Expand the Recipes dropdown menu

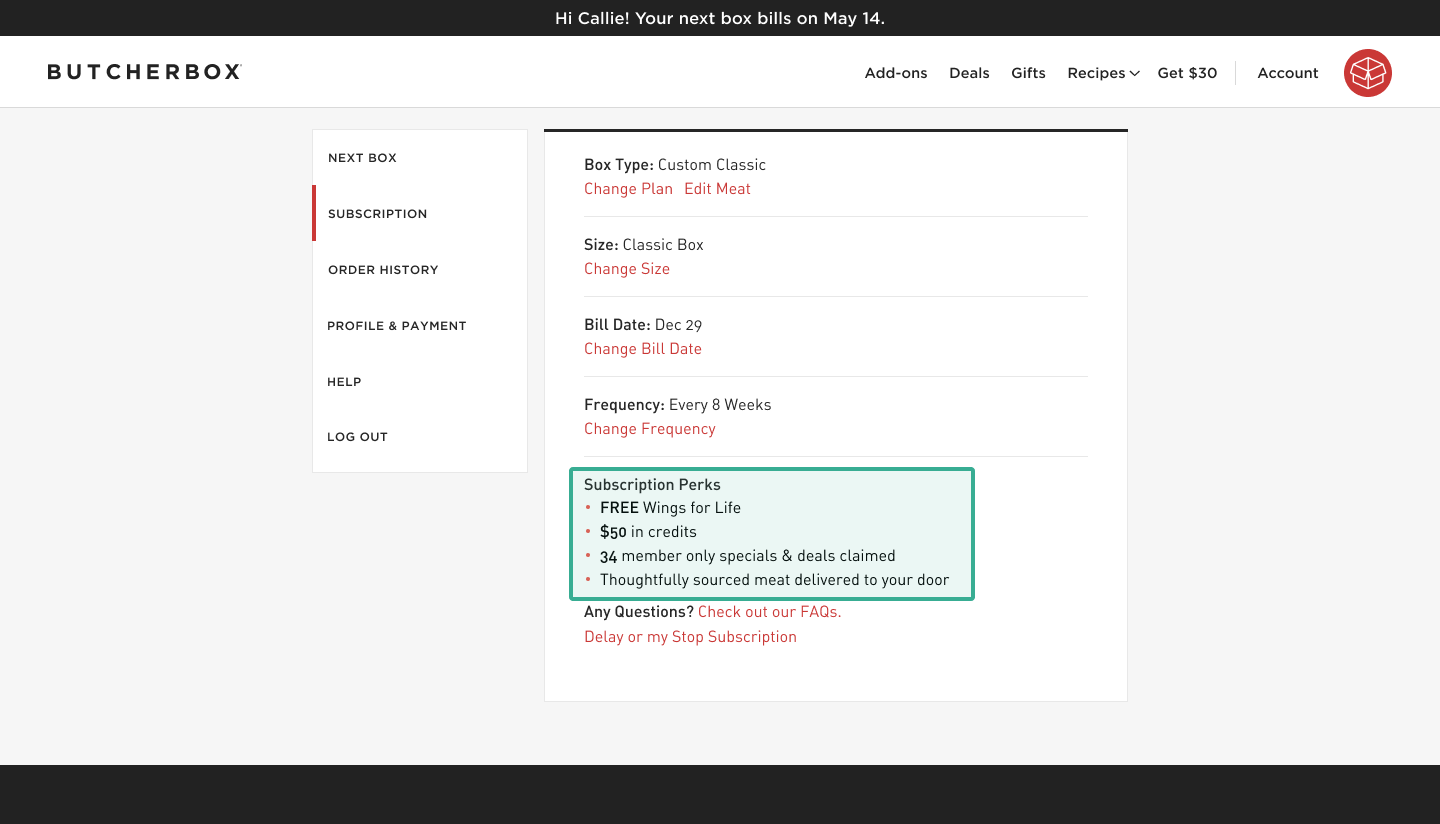point(1103,73)
